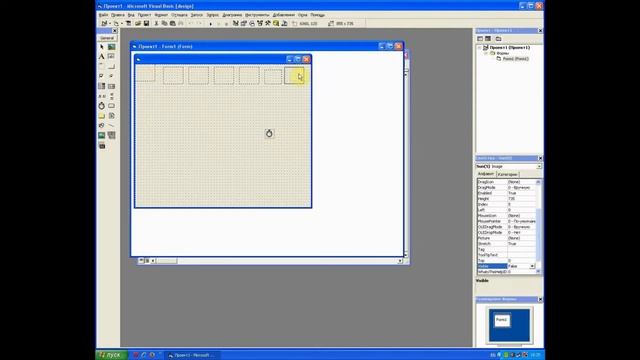640x360 pixels.
Task: Select the Image control tool in toolbox
Action: click(x=102, y=135)
